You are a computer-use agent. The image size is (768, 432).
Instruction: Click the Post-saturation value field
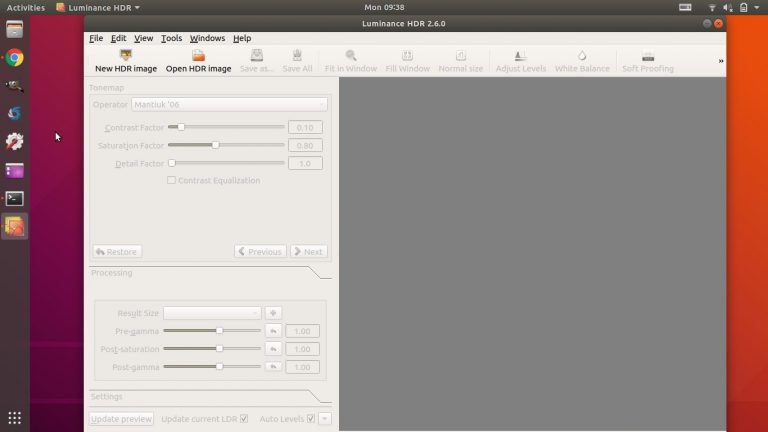[302, 349]
